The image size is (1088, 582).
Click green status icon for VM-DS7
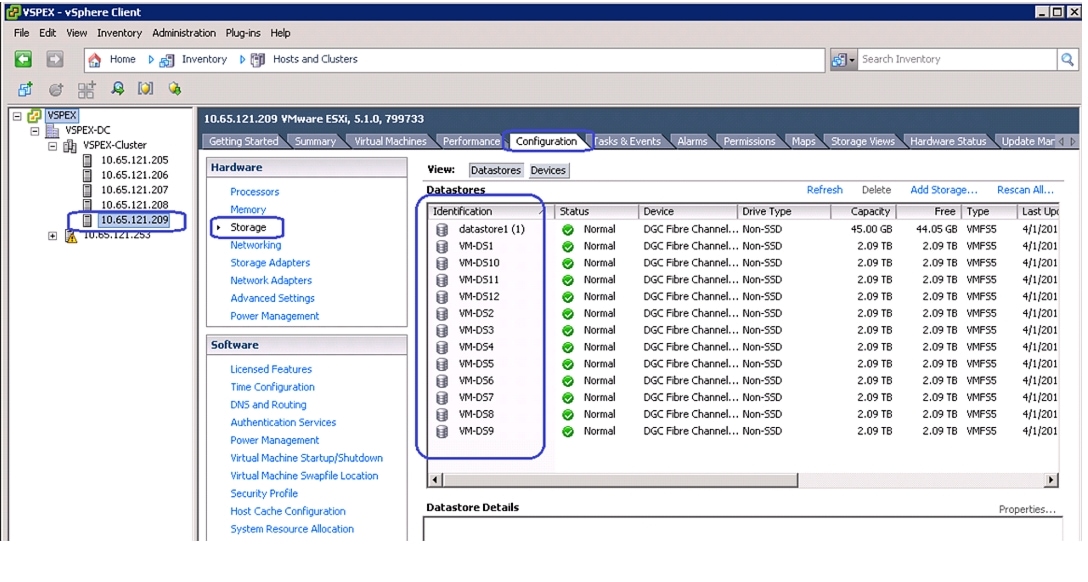click(x=568, y=398)
